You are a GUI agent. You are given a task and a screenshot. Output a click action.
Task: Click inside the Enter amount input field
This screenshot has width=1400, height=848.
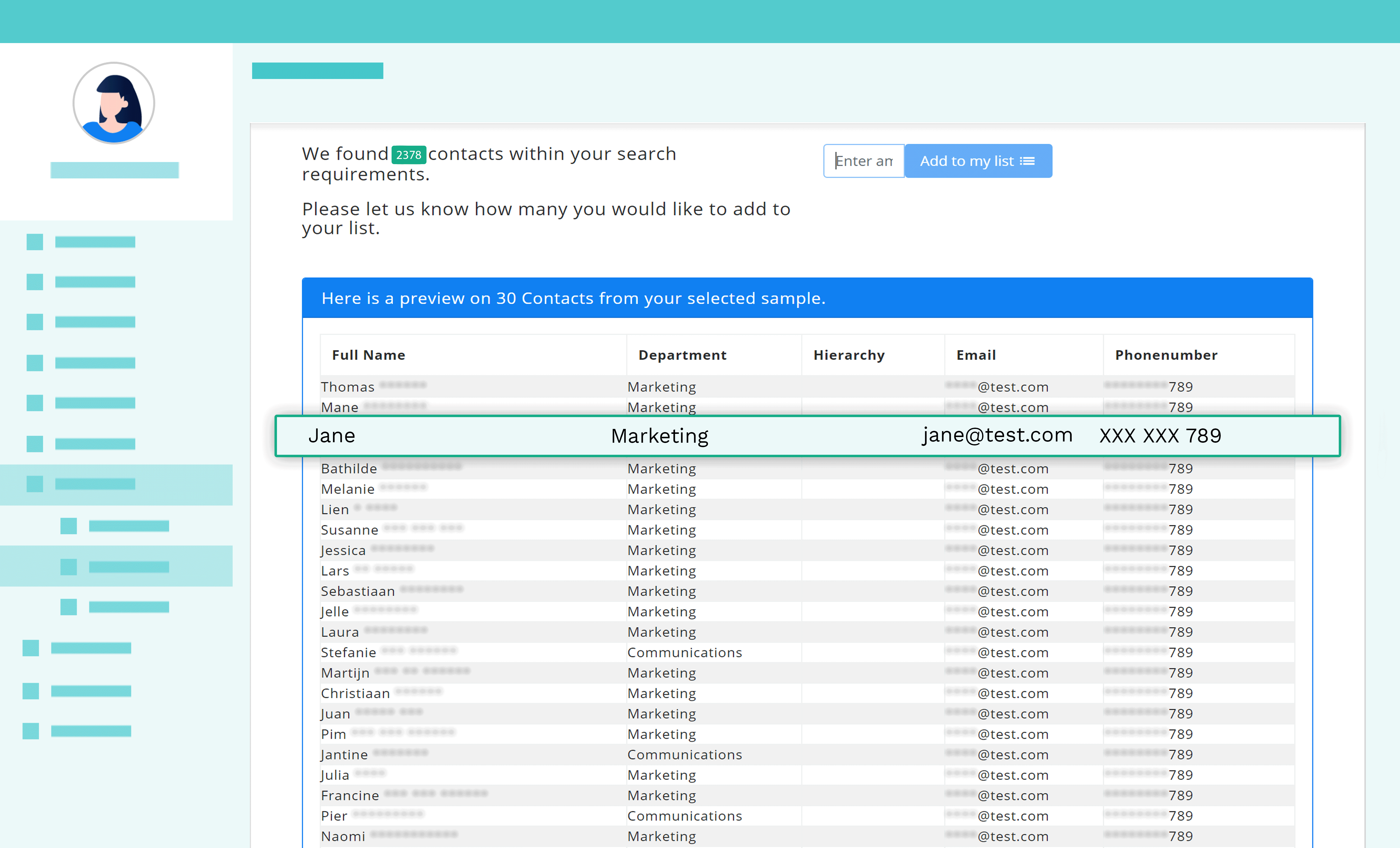click(x=864, y=161)
